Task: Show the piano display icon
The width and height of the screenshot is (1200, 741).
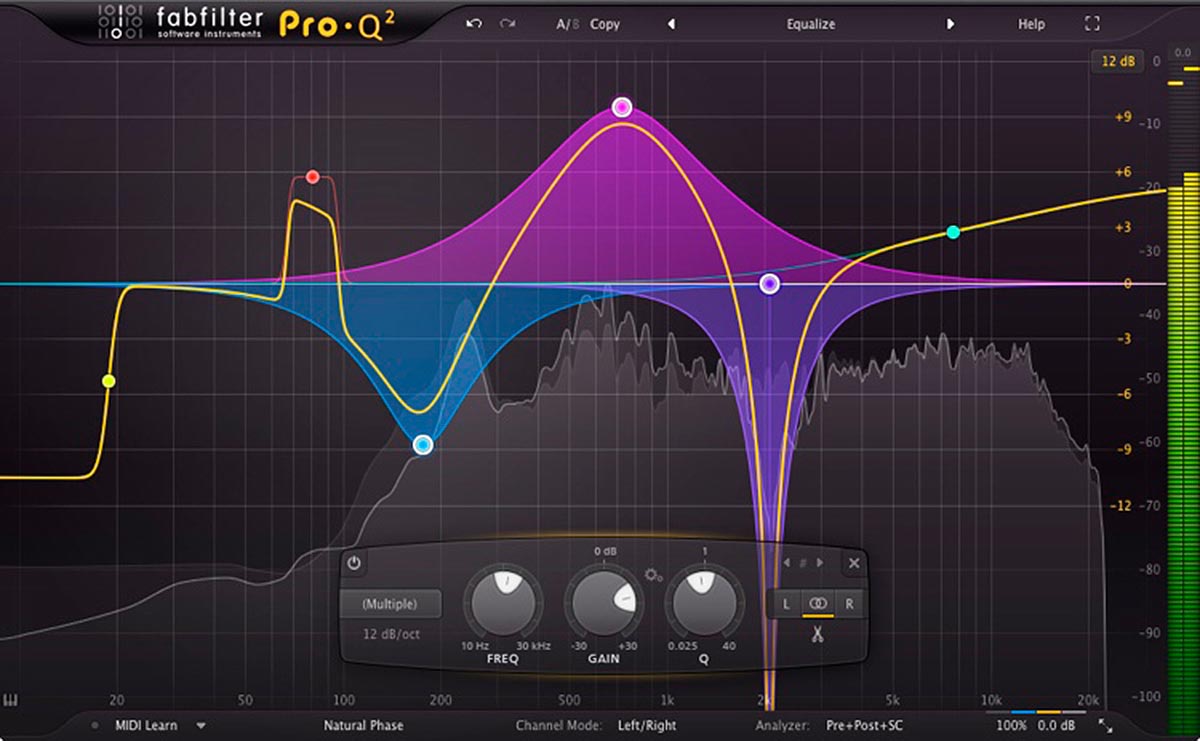Action: pos(12,699)
